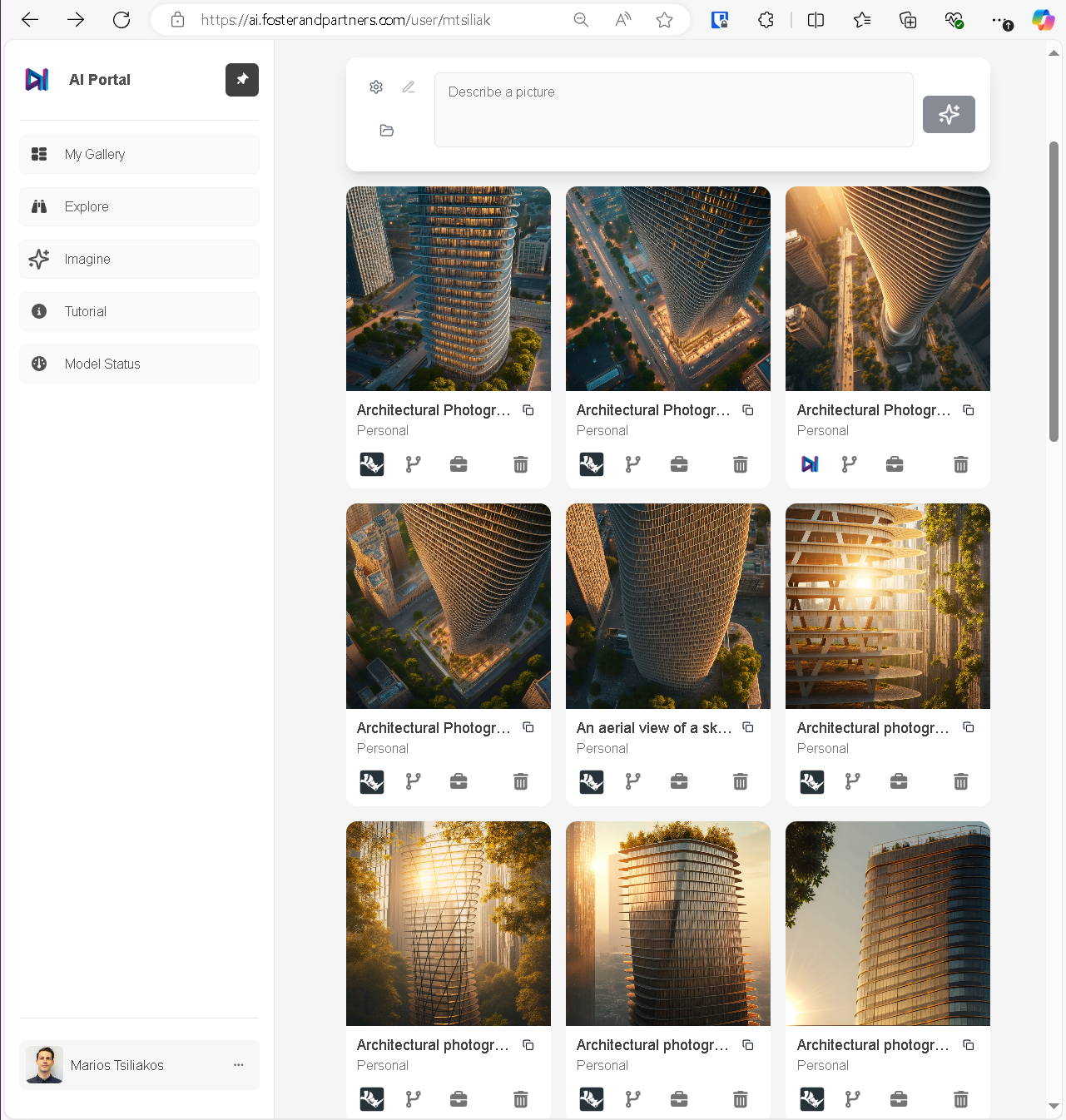Click branch icon under first gallery image

(x=414, y=464)
